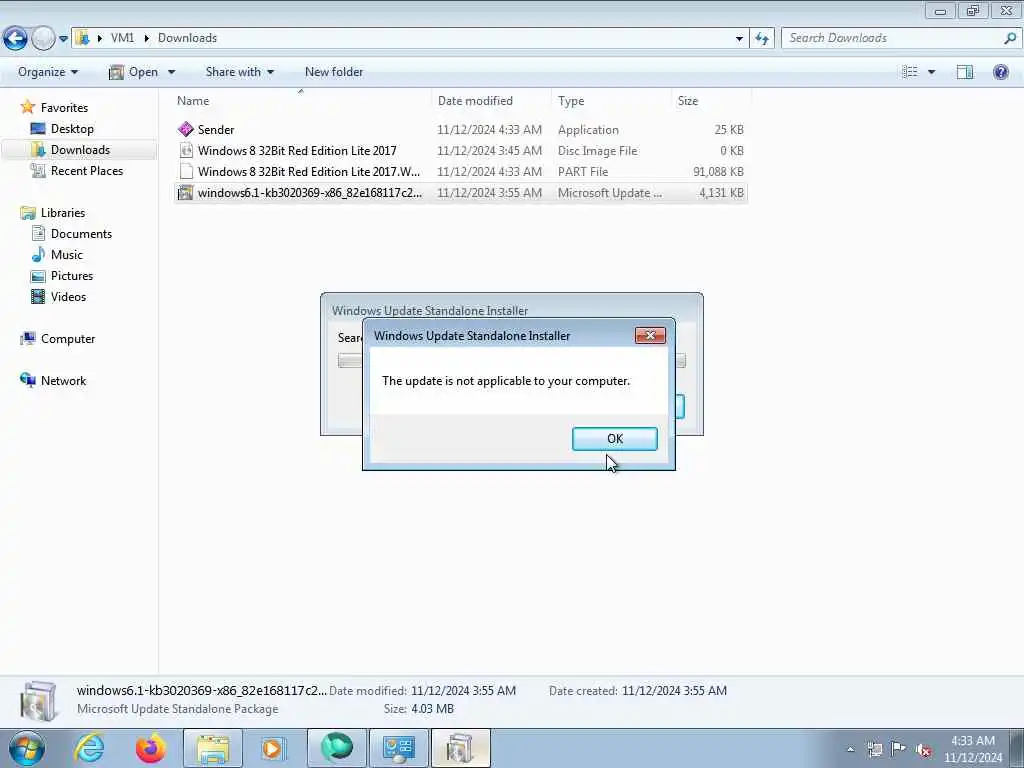Viewport: 1024px width, 768px height.
Task: Click OK in the update error dialog
Action: (x=615, y=439)
